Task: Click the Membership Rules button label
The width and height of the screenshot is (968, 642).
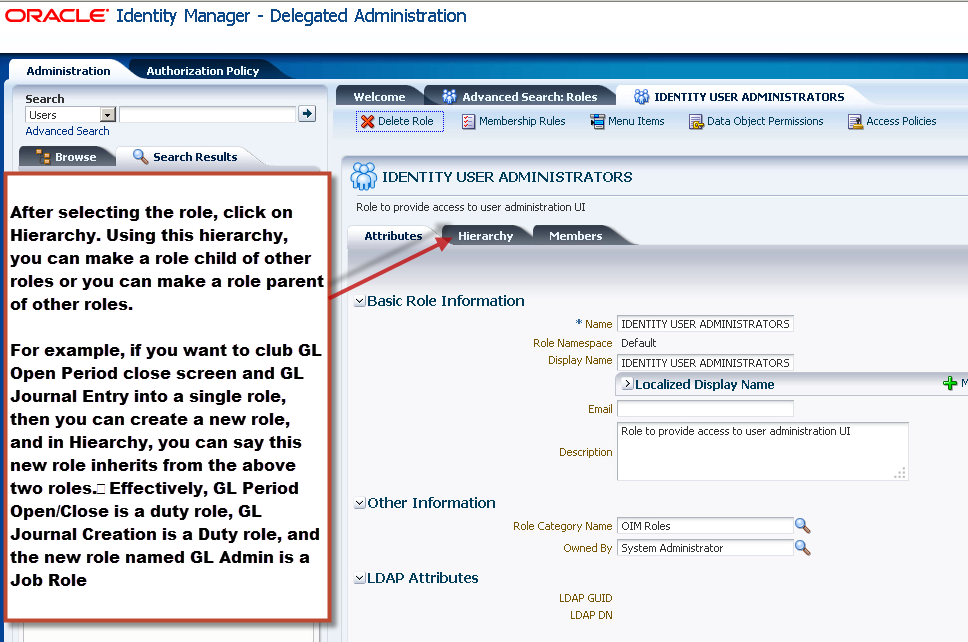Action: 522,121
